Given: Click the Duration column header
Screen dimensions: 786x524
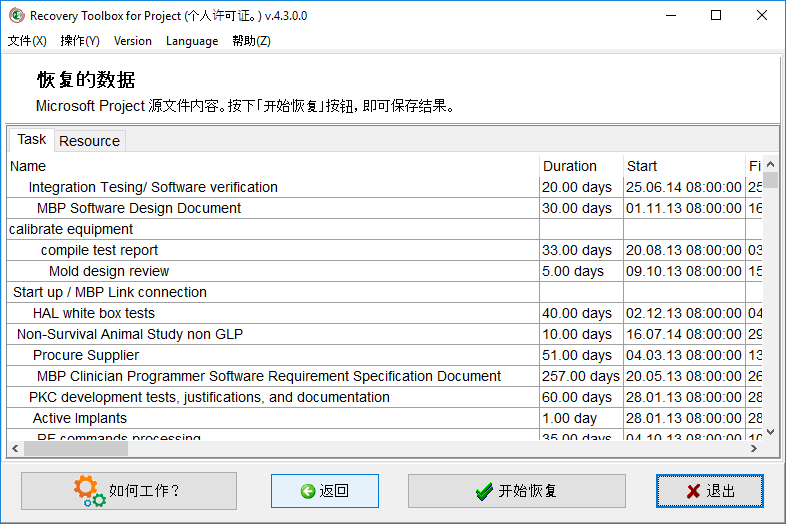Looking at the screenshot, I should (x=581, y=166).
